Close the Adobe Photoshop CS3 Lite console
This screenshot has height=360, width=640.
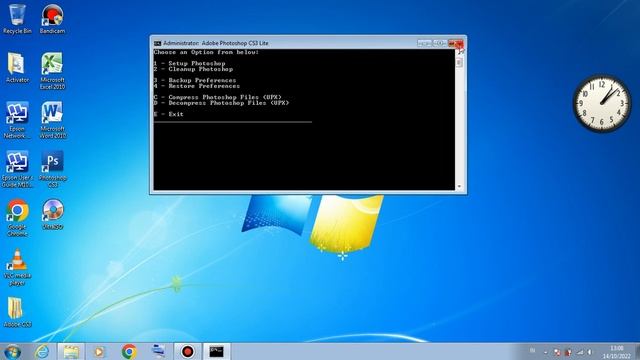(456, 43)
